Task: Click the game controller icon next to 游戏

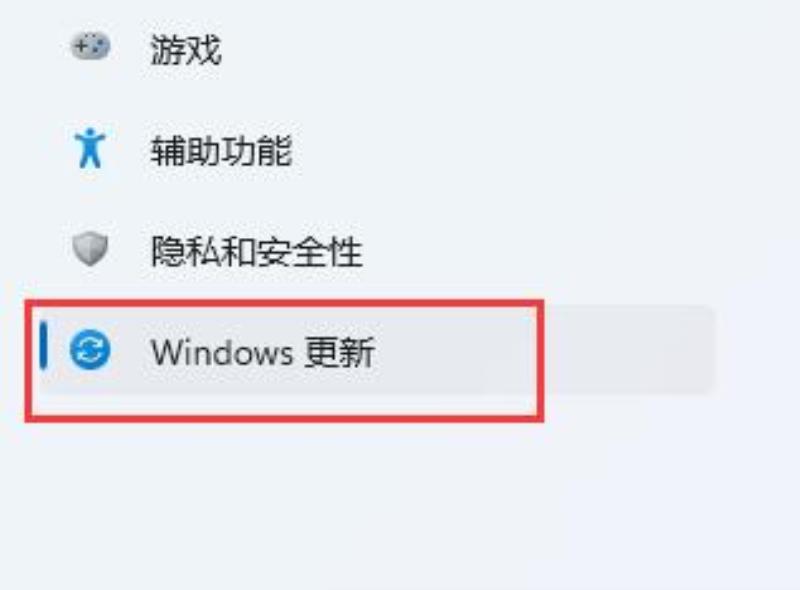Action: 90,46
